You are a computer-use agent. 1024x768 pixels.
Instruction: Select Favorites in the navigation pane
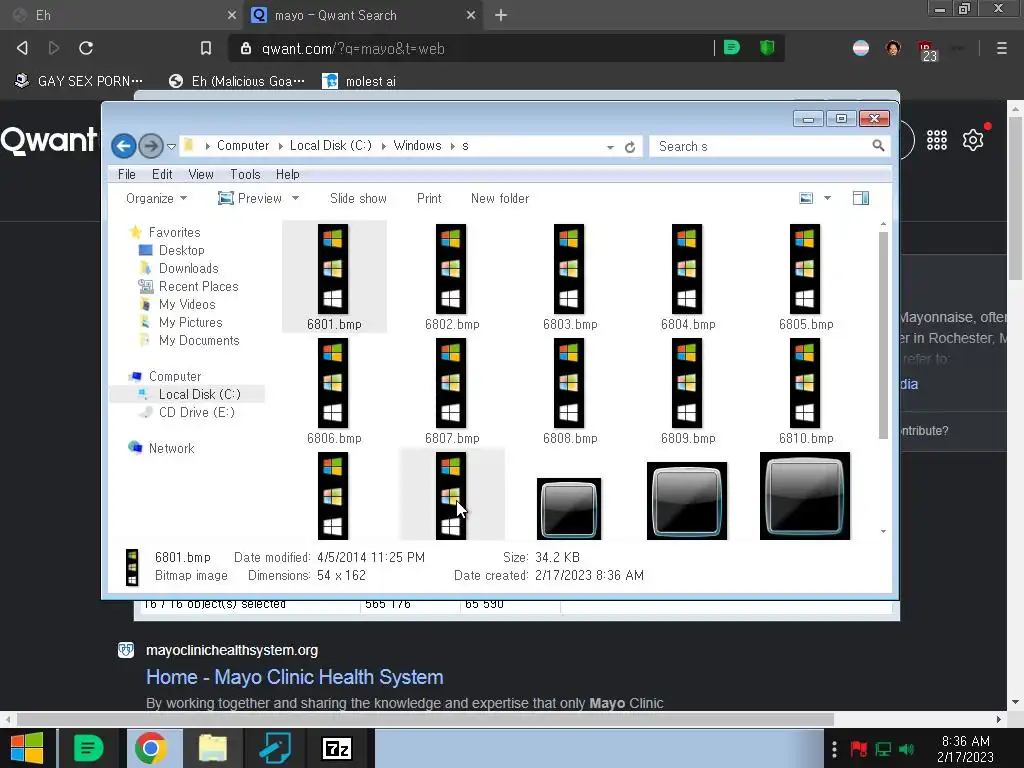coord(174,232)
